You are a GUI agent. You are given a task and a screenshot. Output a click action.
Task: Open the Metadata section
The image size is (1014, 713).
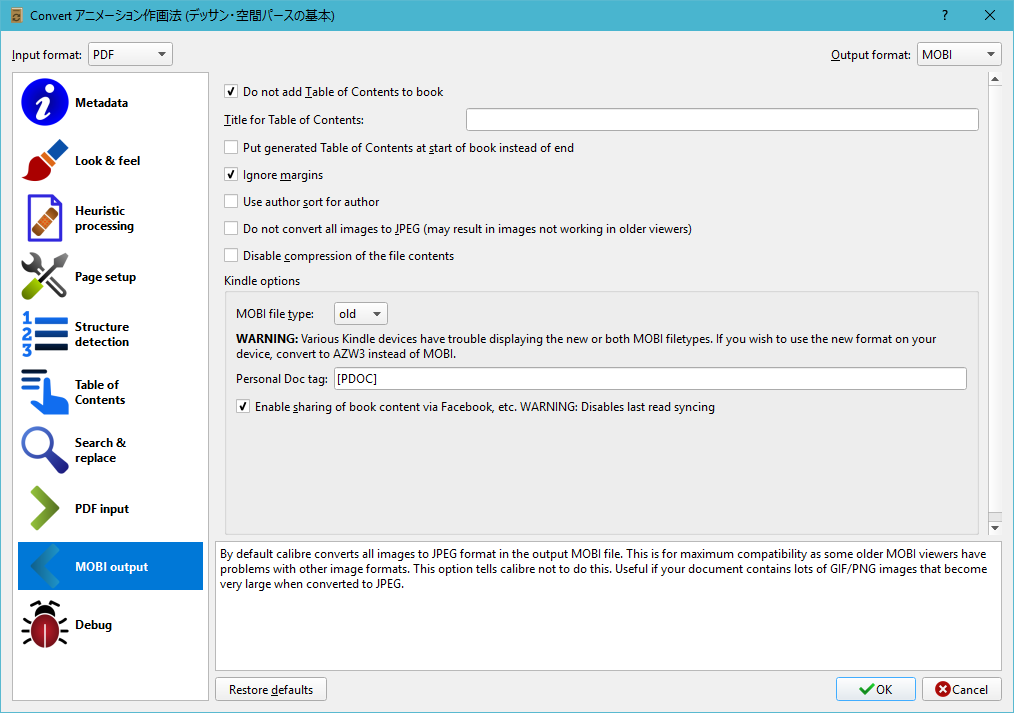pyautogui.click(x=111, y=102)
